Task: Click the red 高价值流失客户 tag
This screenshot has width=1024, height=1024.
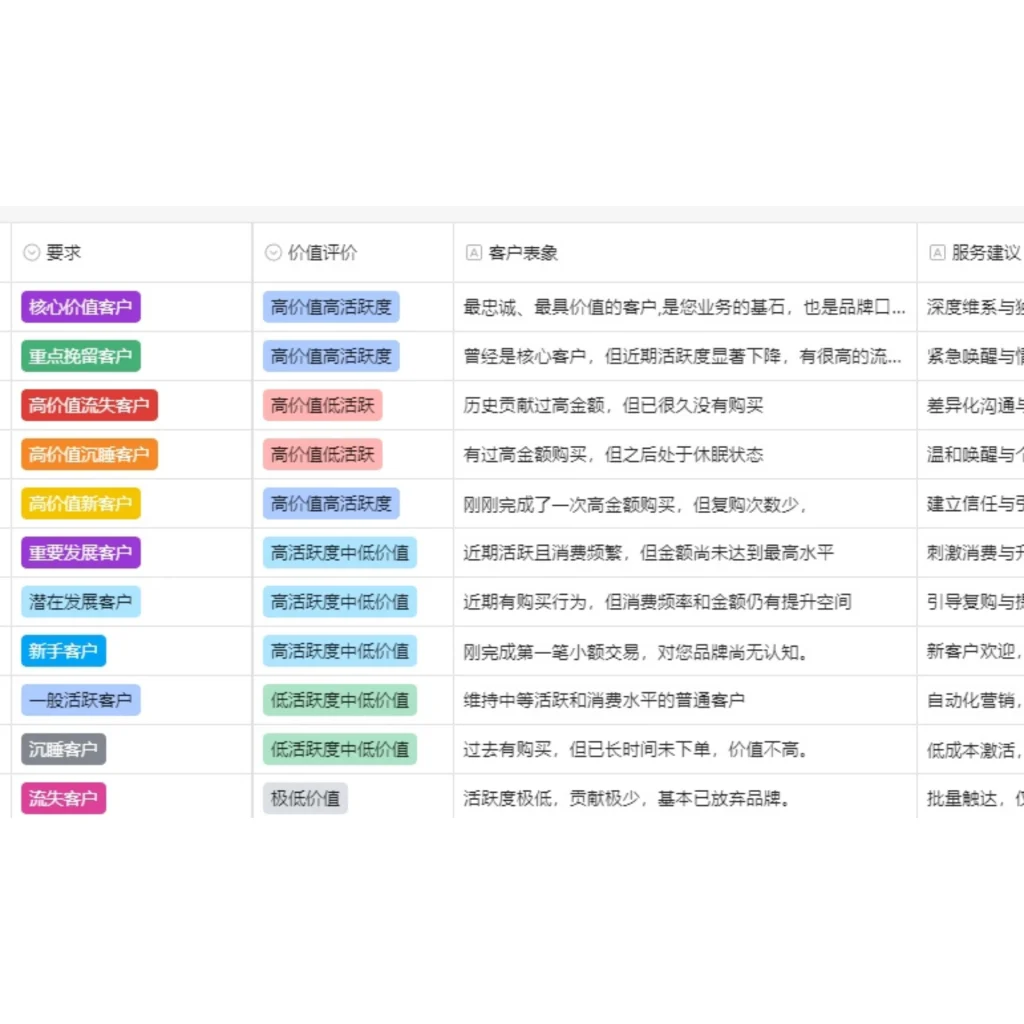Action: point(89,405)
